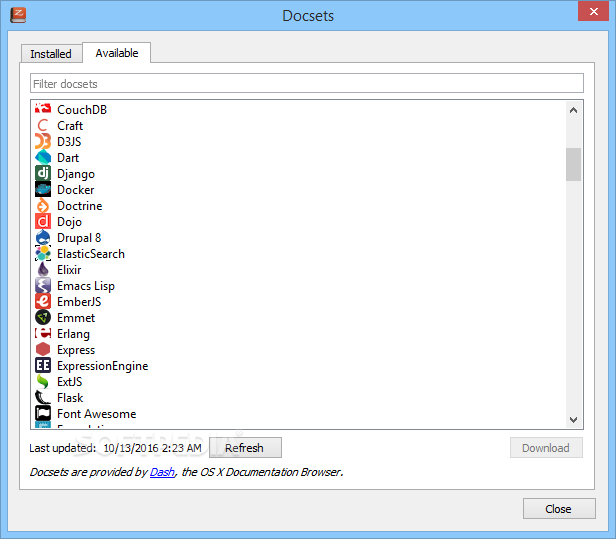Select the Doctrine docset name

80,205
